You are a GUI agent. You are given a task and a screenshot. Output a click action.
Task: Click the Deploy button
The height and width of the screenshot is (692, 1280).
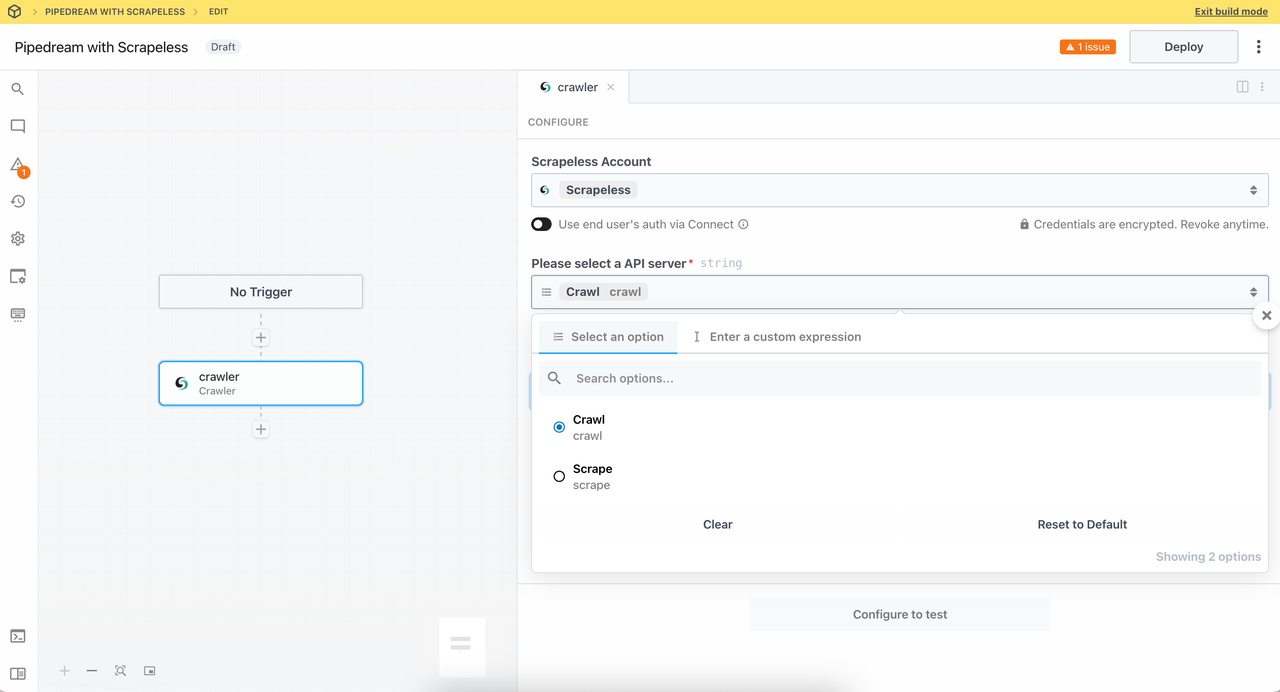point(1184,47)
